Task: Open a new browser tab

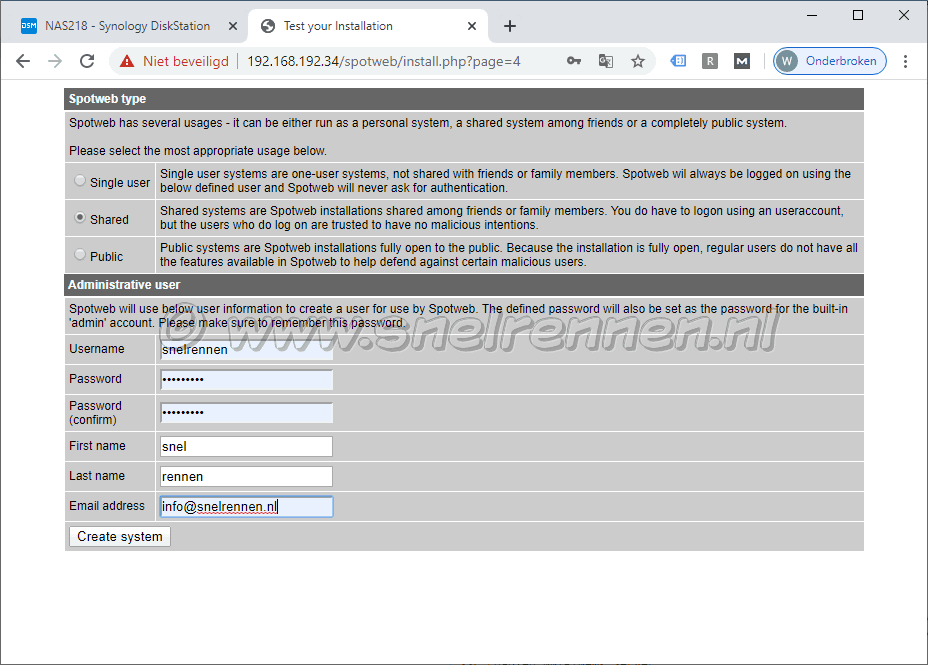Action: click(x=510, y=26)
